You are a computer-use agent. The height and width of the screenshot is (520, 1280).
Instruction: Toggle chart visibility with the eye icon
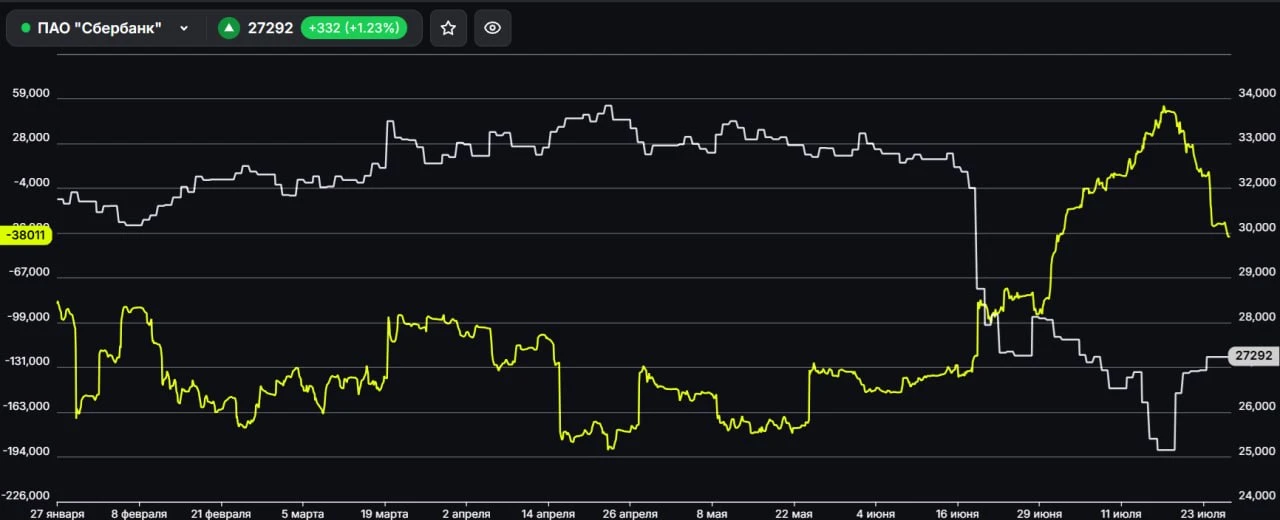coord(492,28)
